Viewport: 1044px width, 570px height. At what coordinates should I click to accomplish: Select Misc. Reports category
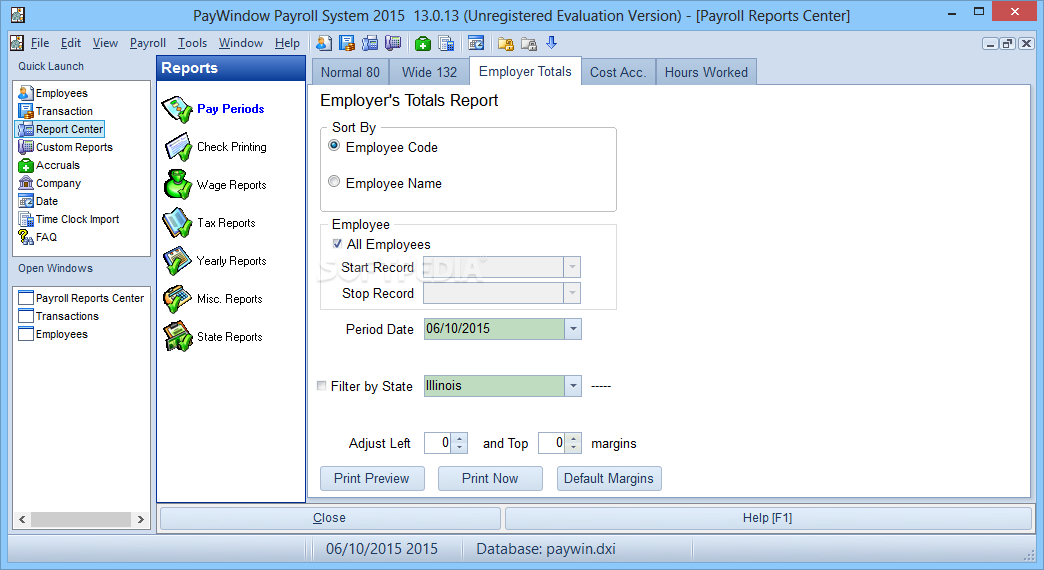[x=213, y=299]
